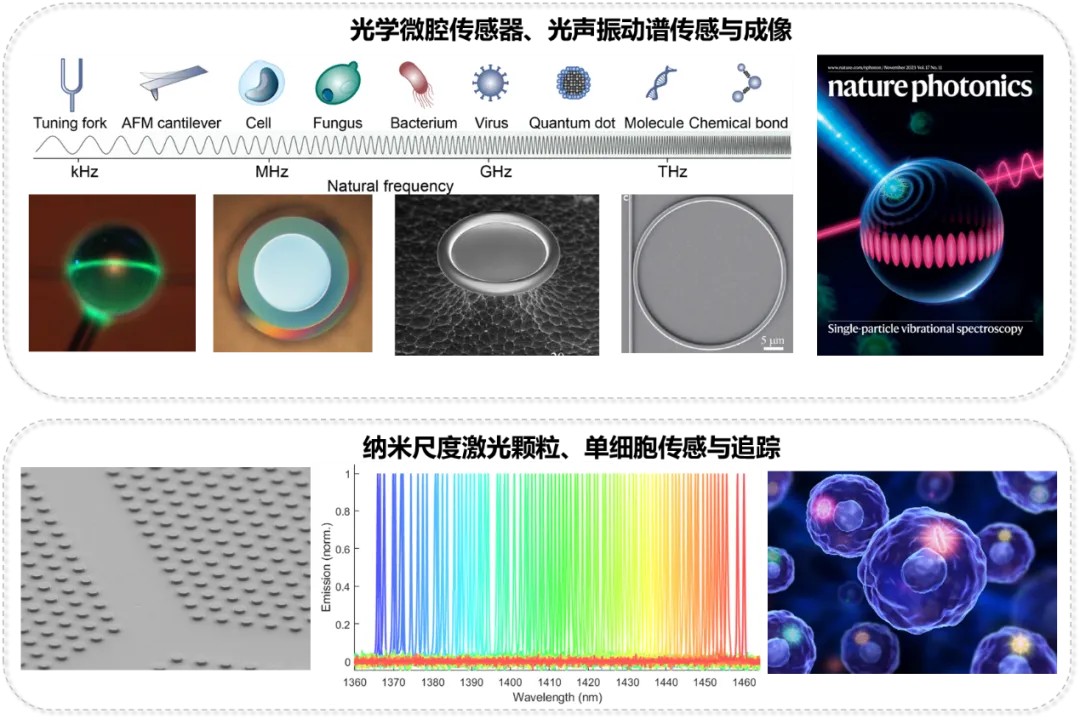The image size is (1080, 719).
Task: Click 'Single-particle vibrational spectroscopy' caption
Action: 925,329
